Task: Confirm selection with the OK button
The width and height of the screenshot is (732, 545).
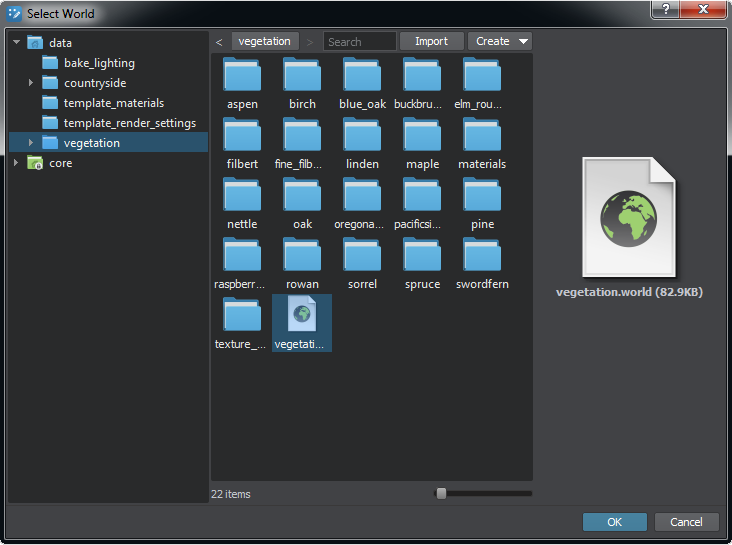Action: pyautogui.click(x=614, y=522)
